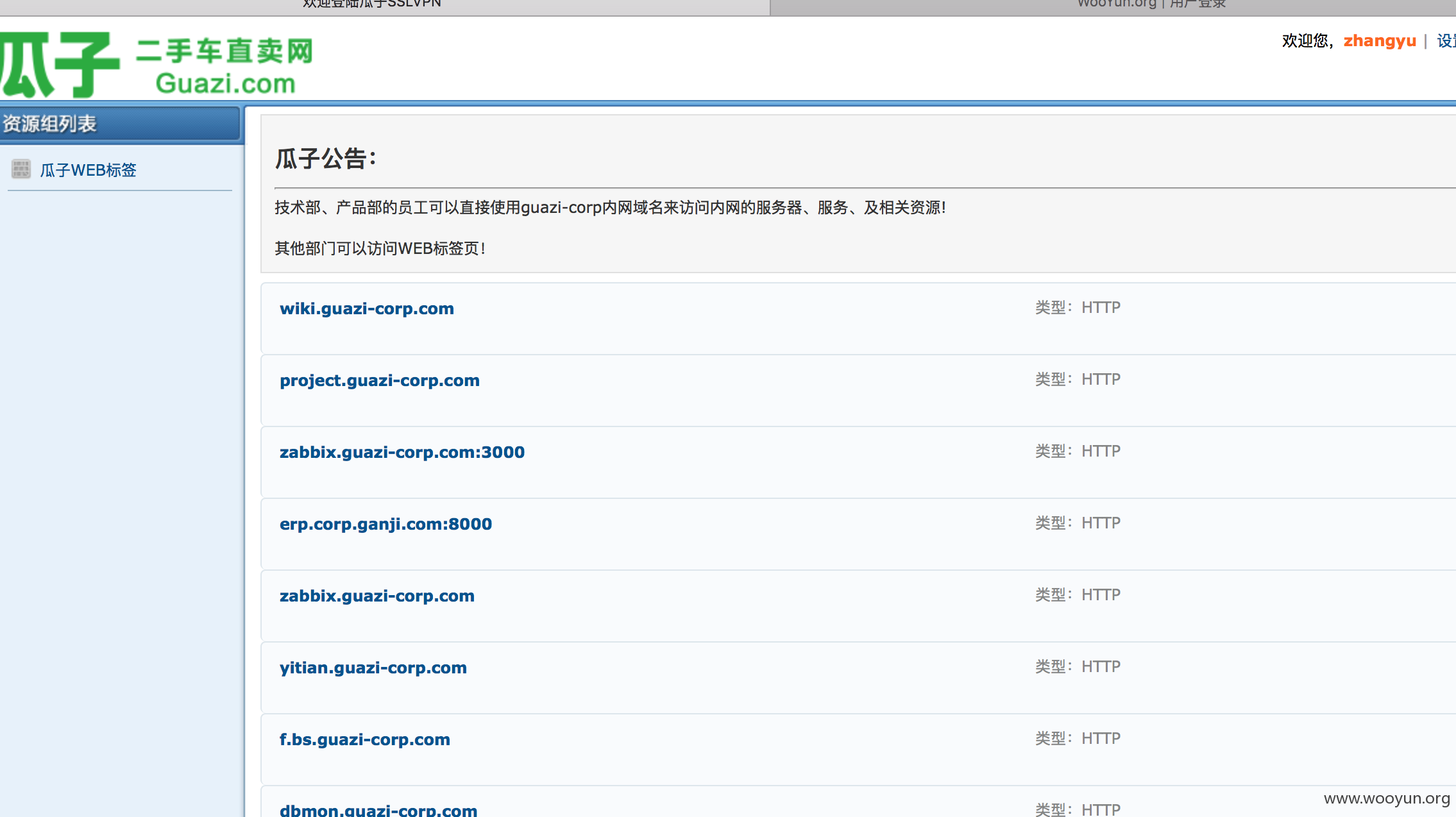Image resolution: width=1456 pixels, height=817 pixels.
Task: Click 类型: HTTP on the f.bs.guazi-corp.com row
Action: pos(1078,738)
